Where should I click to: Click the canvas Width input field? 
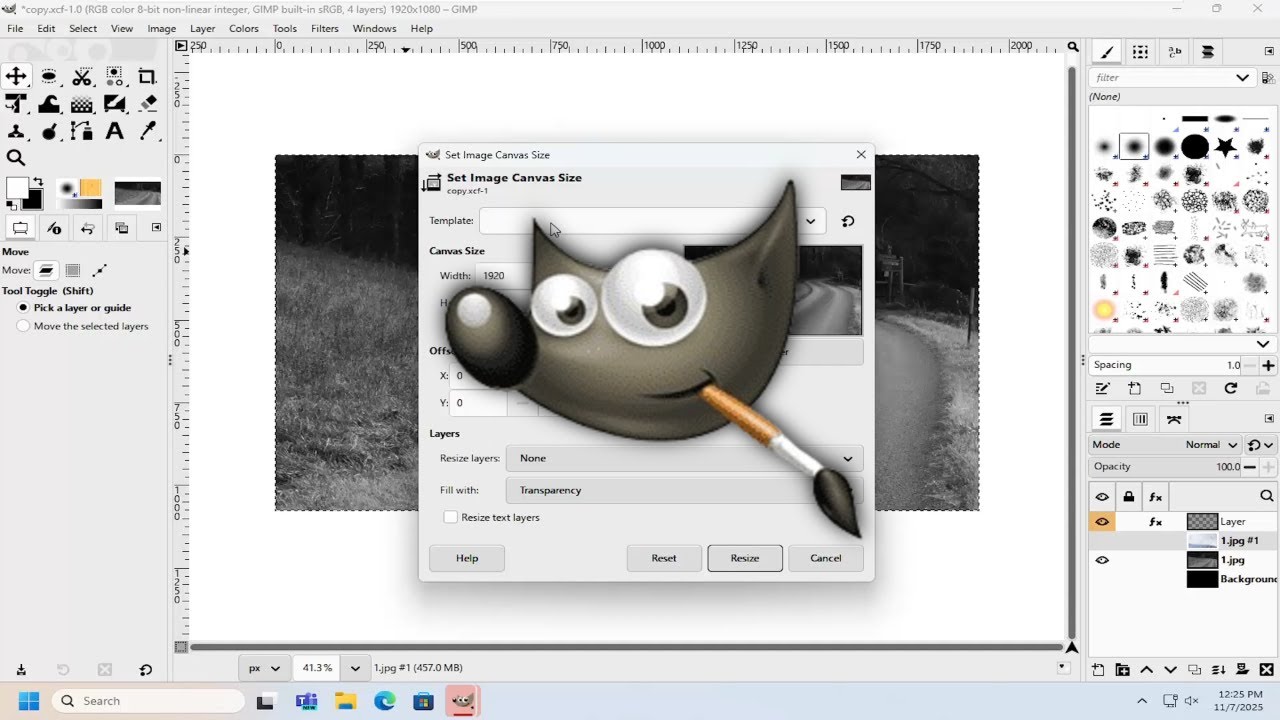500,275
